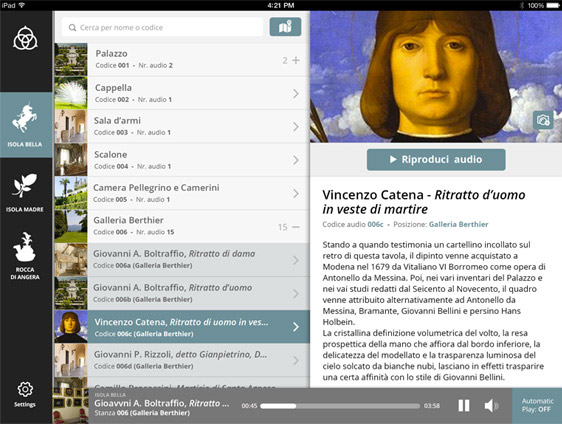
Task: Tap Stanza 006 (Galleria Berthier) text
Action: click(142, 413)
